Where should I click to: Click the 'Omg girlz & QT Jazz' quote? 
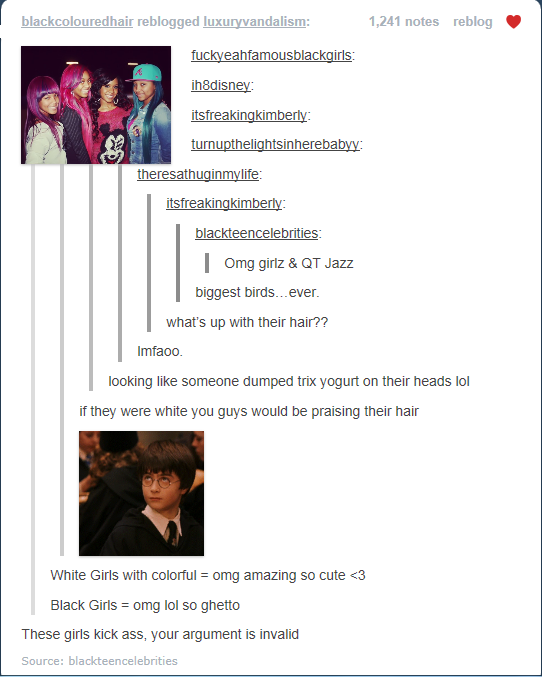click(289, 263)
